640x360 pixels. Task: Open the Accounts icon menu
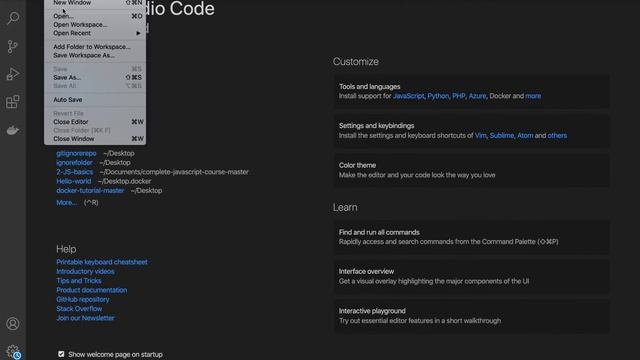13,324
